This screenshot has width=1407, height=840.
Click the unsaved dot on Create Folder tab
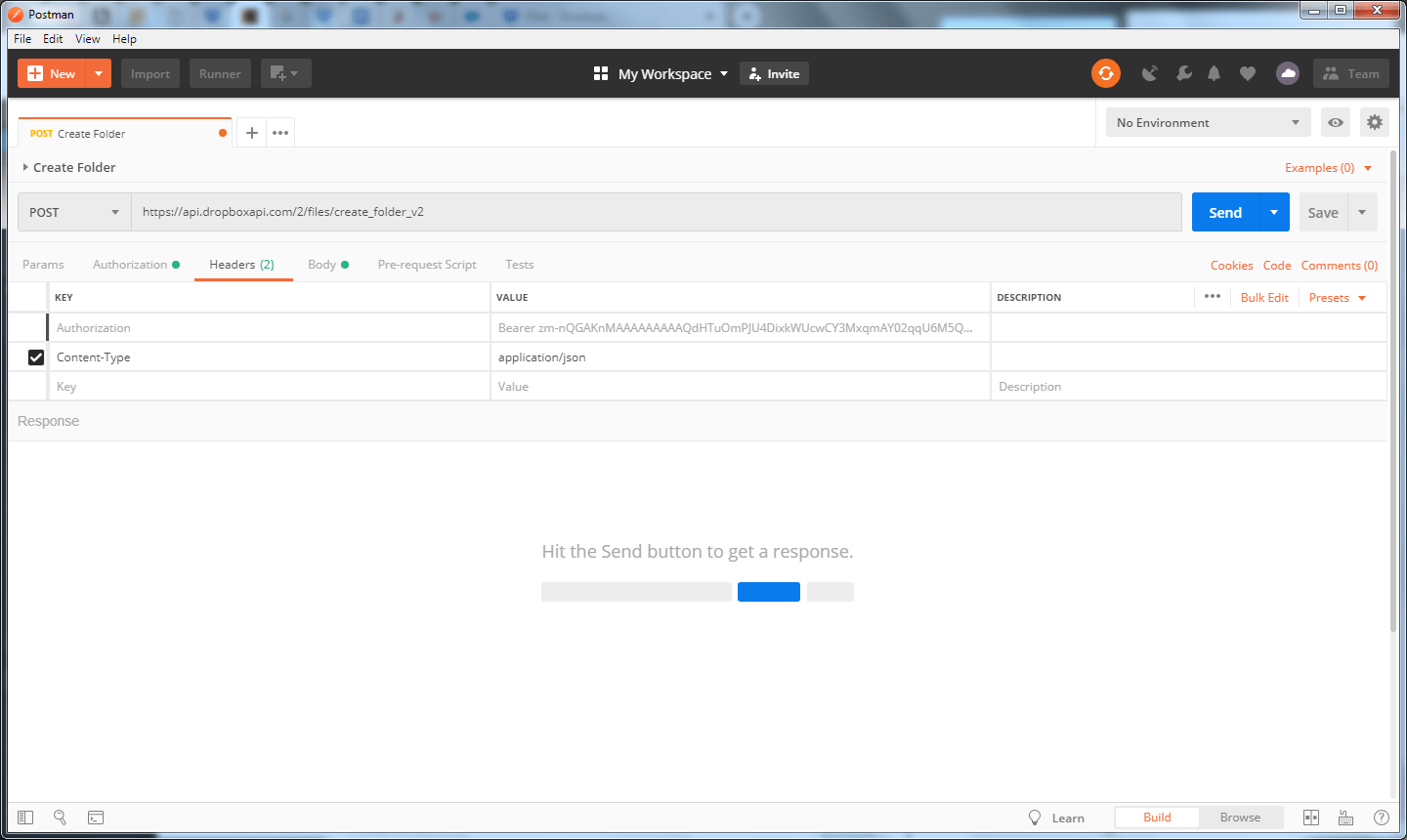click(223, 133)
